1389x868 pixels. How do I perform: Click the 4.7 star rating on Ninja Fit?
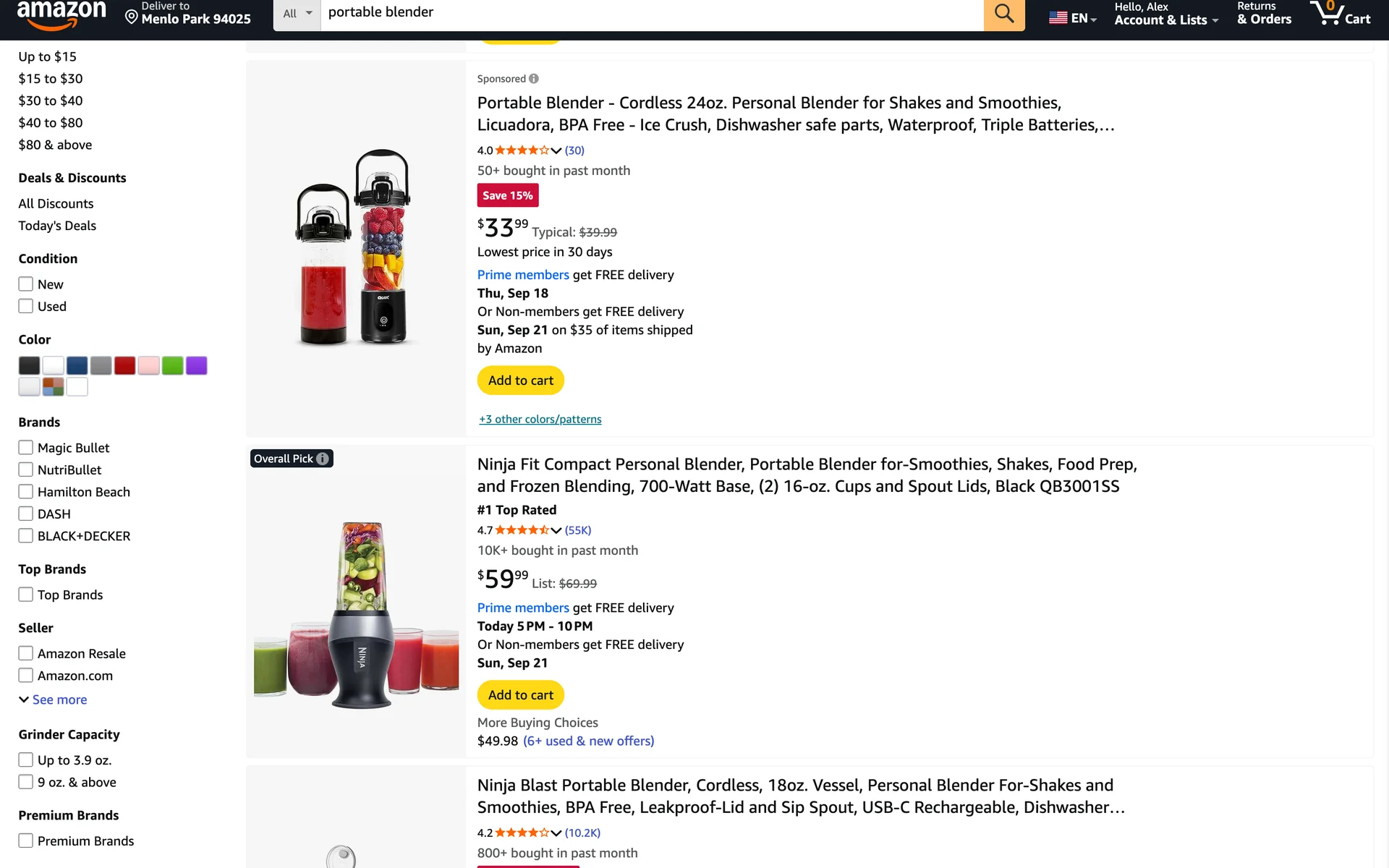point(521,530)
